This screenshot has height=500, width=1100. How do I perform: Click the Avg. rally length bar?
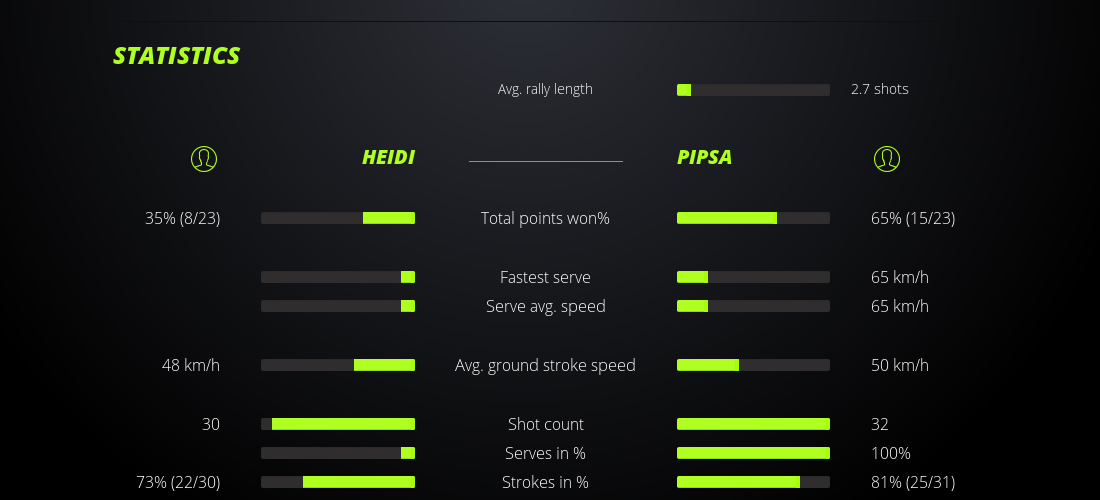click(x=753, y=90)
